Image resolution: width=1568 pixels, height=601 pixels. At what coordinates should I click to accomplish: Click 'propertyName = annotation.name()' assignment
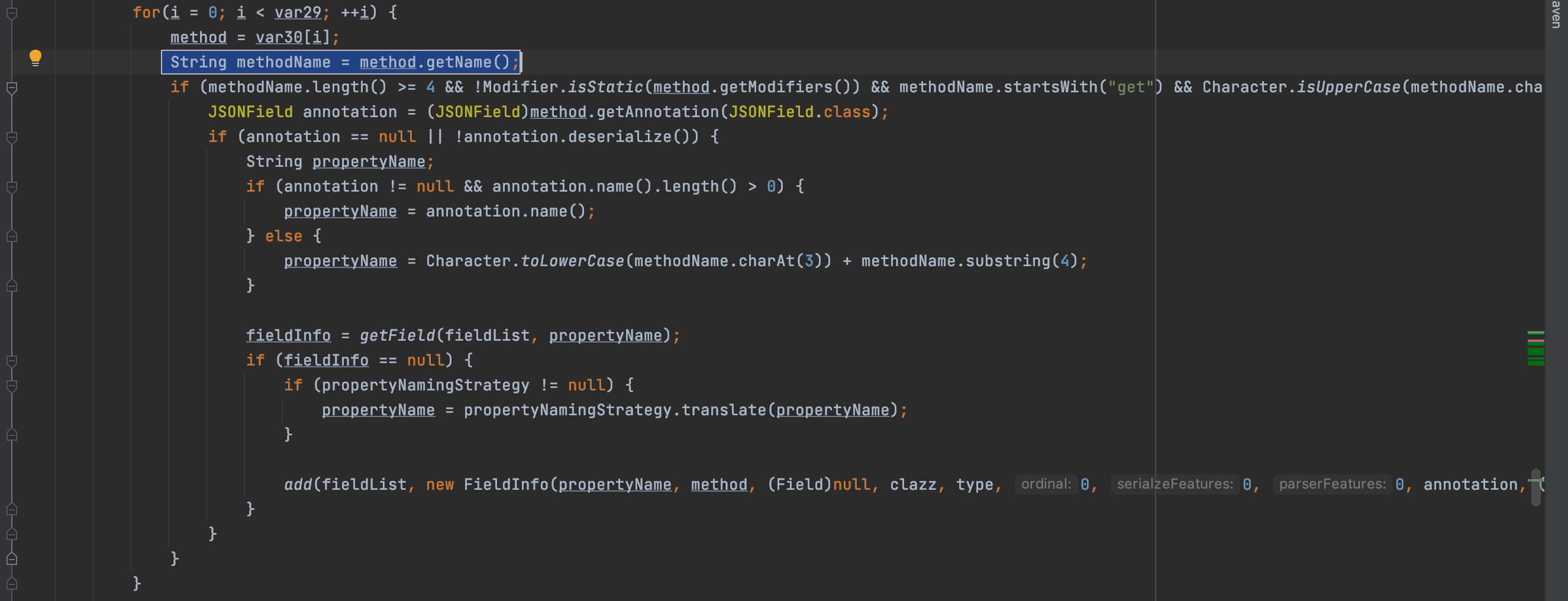(435, 211)
